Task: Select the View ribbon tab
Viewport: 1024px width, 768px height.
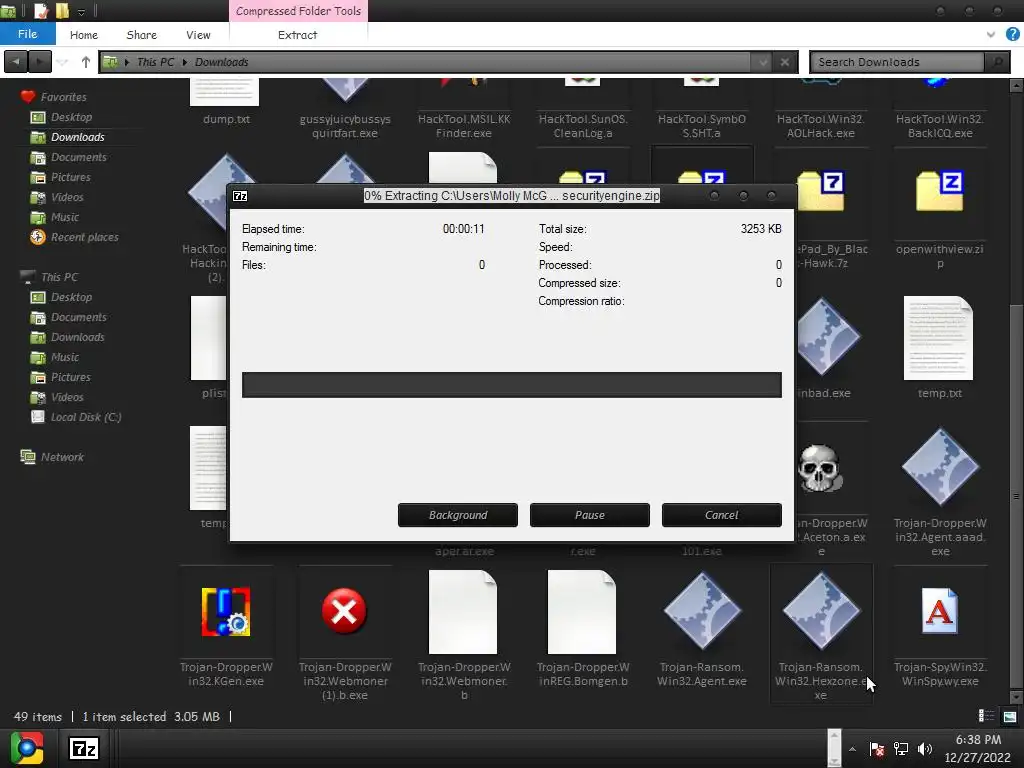Action: tap(198, 35)
